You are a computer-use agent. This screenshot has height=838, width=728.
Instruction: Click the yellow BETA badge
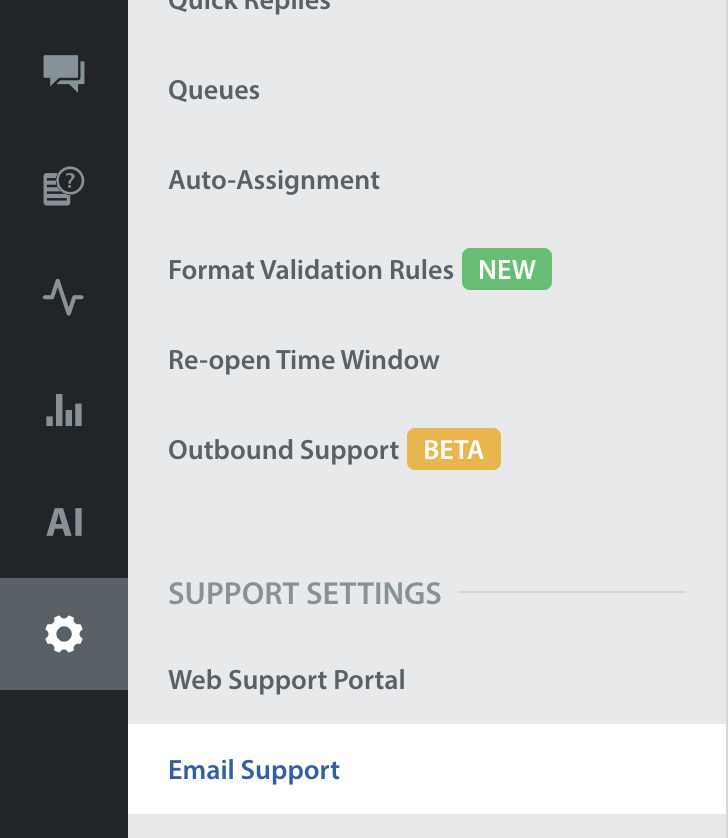point(453,450)
